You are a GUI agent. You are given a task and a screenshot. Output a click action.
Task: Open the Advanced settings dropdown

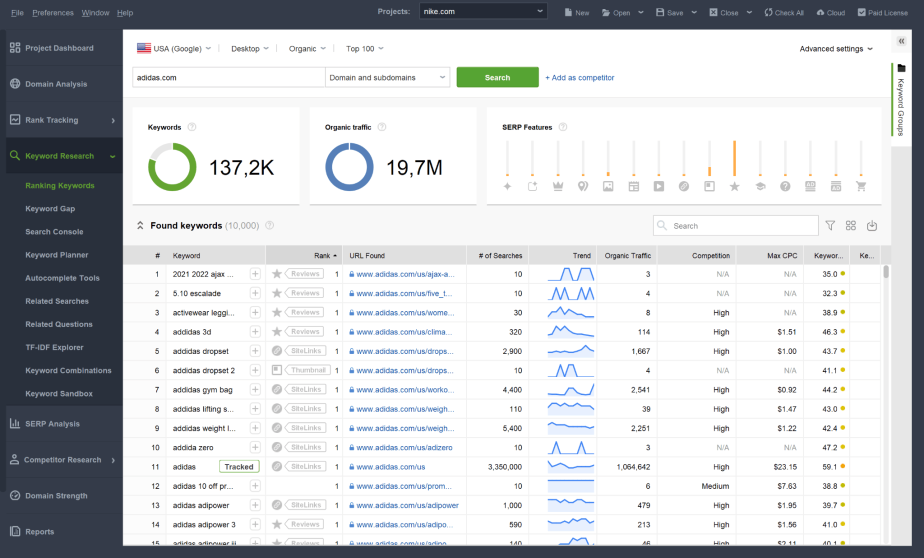pyautogui.click(x=836, y=49)
